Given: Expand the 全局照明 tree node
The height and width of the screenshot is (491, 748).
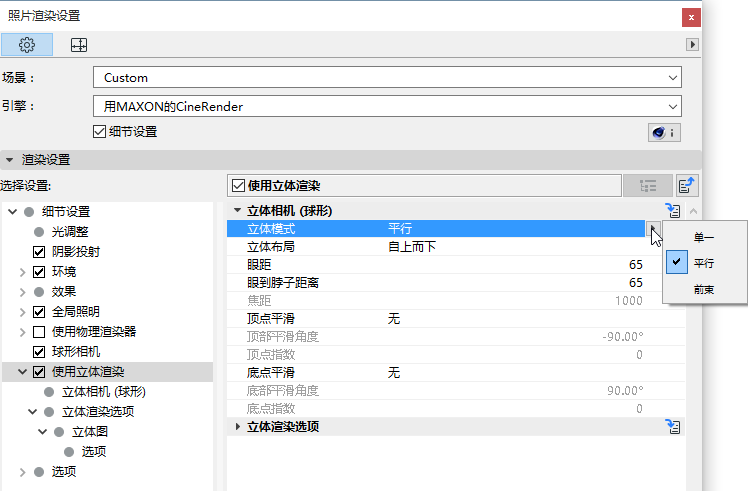Looking at the screenshot, I should pyautogui.click(x=22, y=312).
